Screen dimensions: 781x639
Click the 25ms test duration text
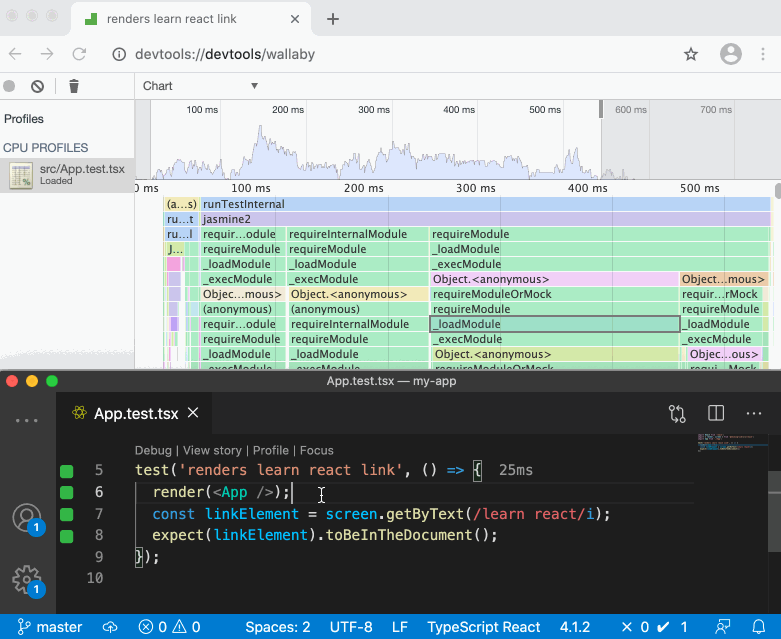coord(516,470)
